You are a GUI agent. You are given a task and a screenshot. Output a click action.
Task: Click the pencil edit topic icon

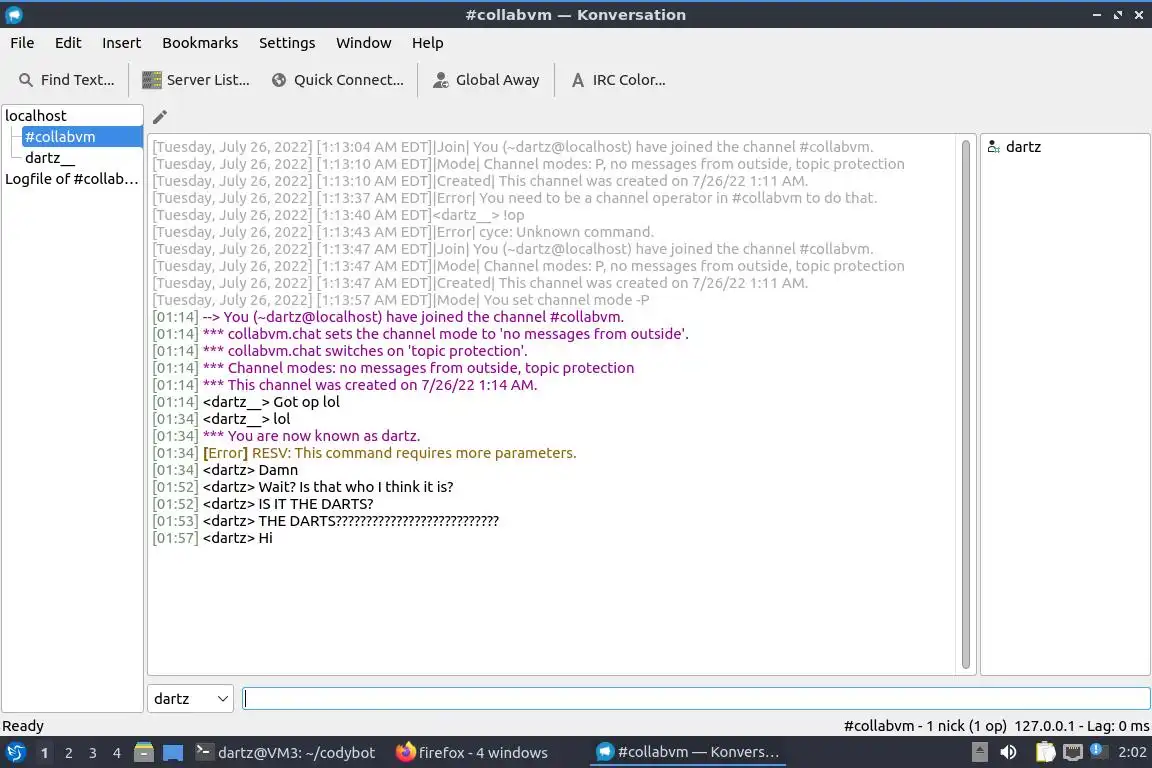point(159,117)
